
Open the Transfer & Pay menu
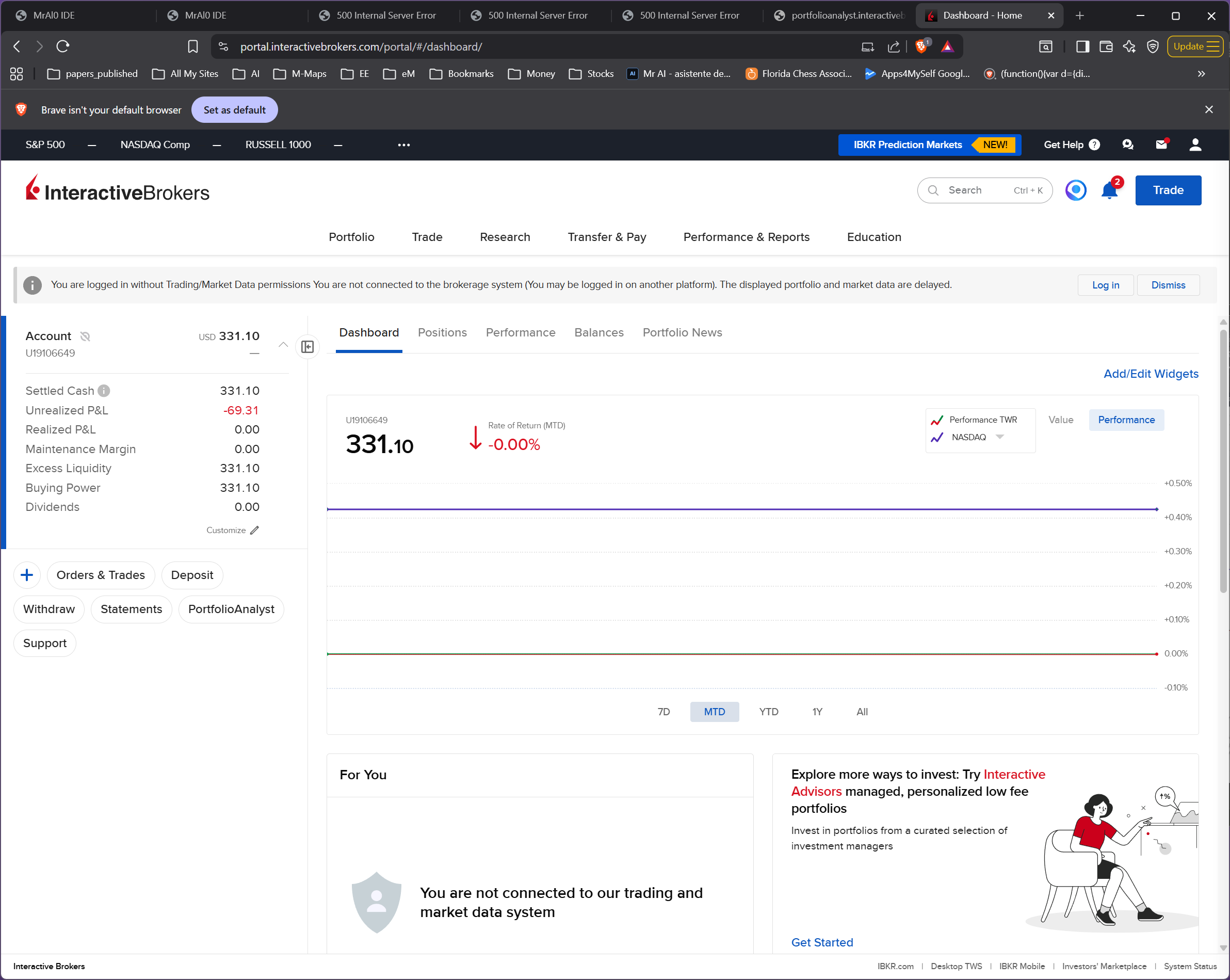tap(607, 237)
